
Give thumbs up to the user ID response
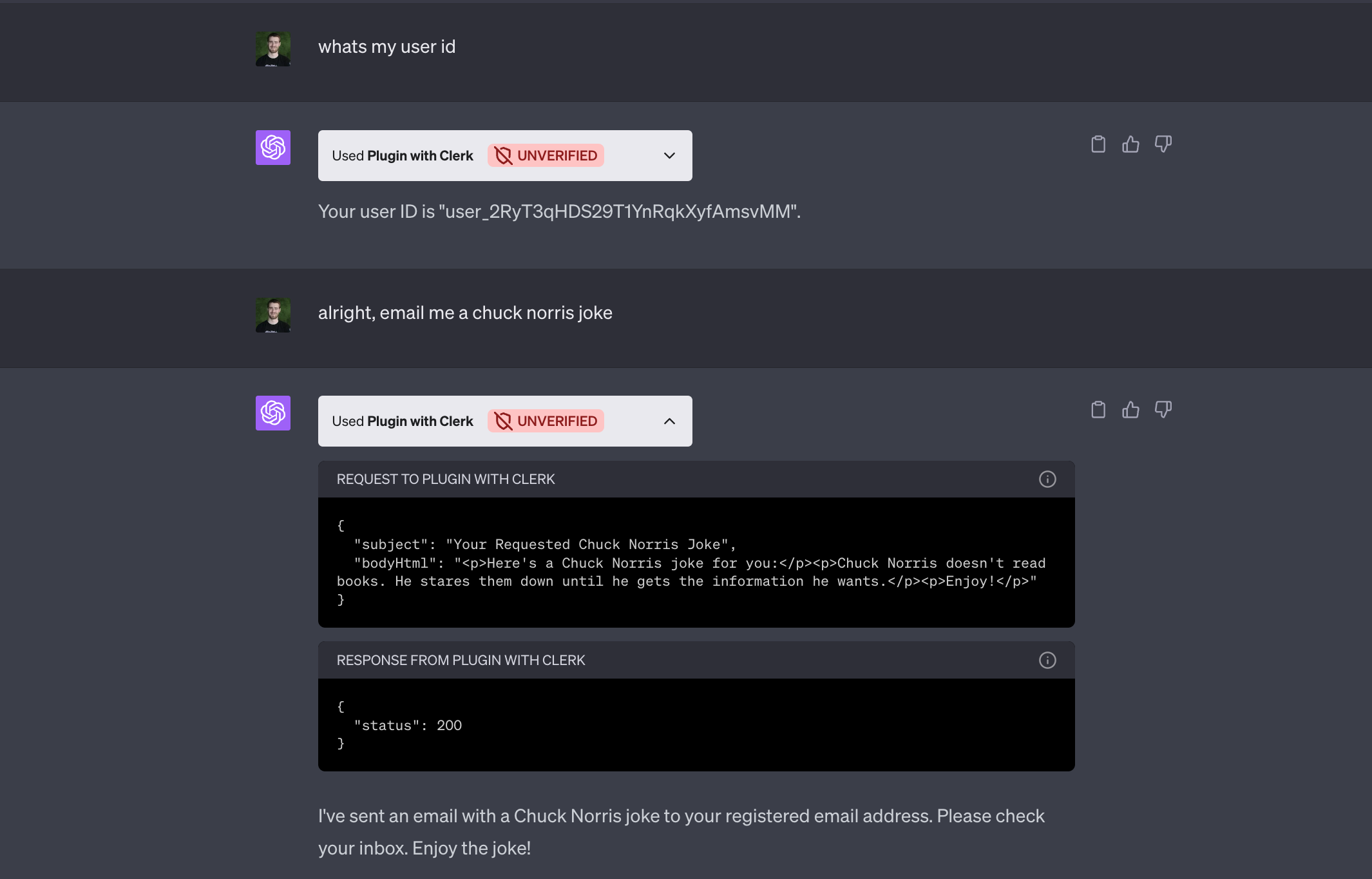(1130, 144)
